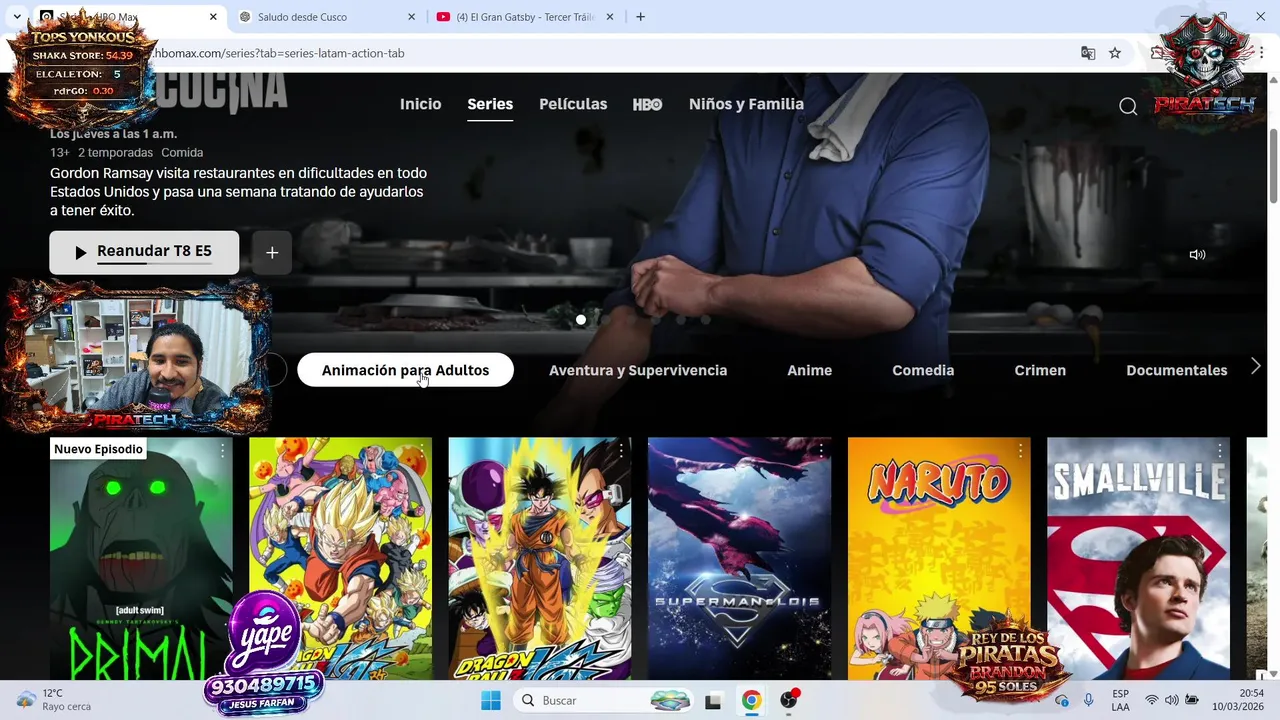
Task: Unmute the hero trailer with the speaker icon
Action: click(x=1197, y=254)
